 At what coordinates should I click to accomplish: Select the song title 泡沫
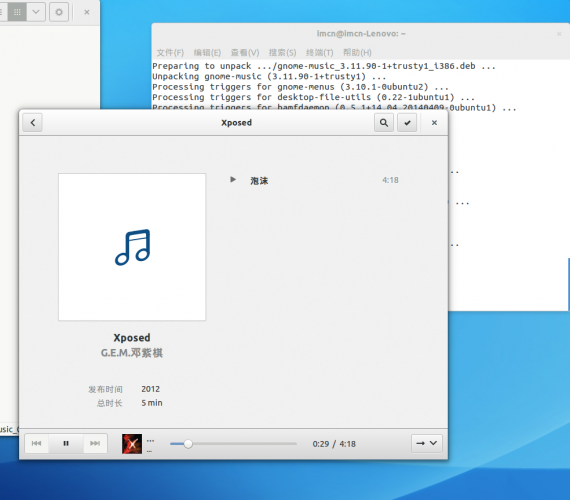point(259,181)
